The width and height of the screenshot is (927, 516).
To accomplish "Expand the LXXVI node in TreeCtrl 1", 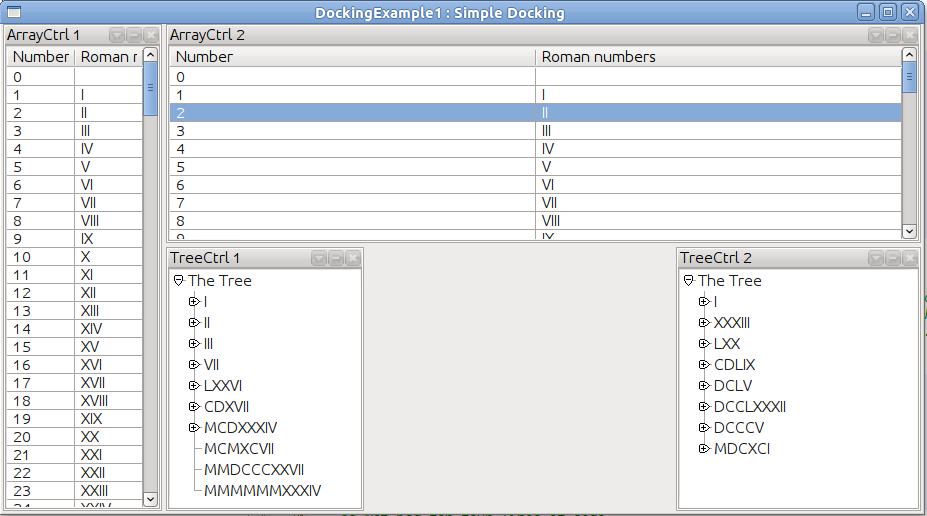I will pyautogui.click(x=194, y=386).
